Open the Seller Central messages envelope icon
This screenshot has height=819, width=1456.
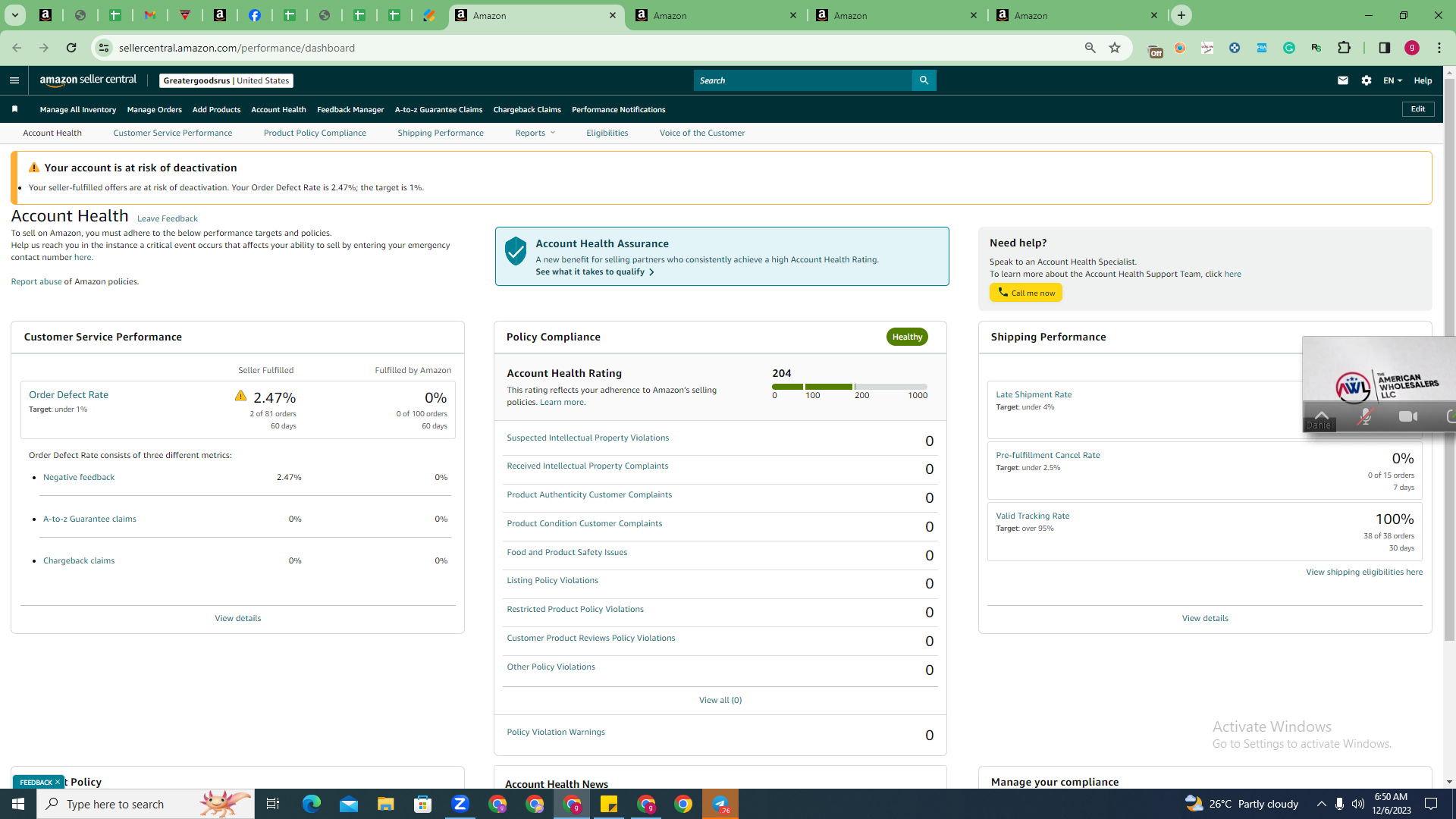point(1343,80)
